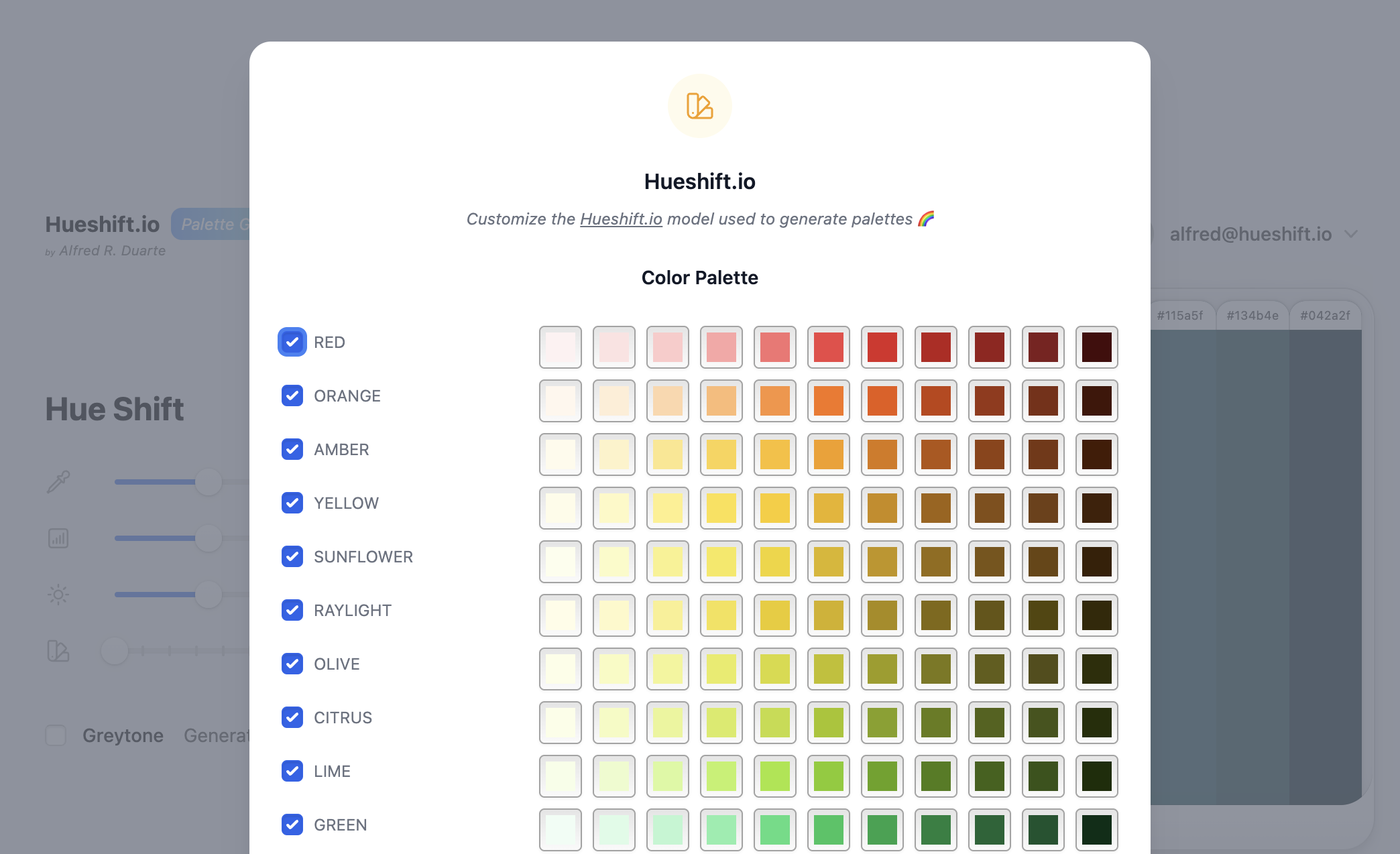The width and height of the screenshot is (1400, 854).
Task: Open the #115a5f color tab
Action: pyautogui.click(x=1180, y=315)
